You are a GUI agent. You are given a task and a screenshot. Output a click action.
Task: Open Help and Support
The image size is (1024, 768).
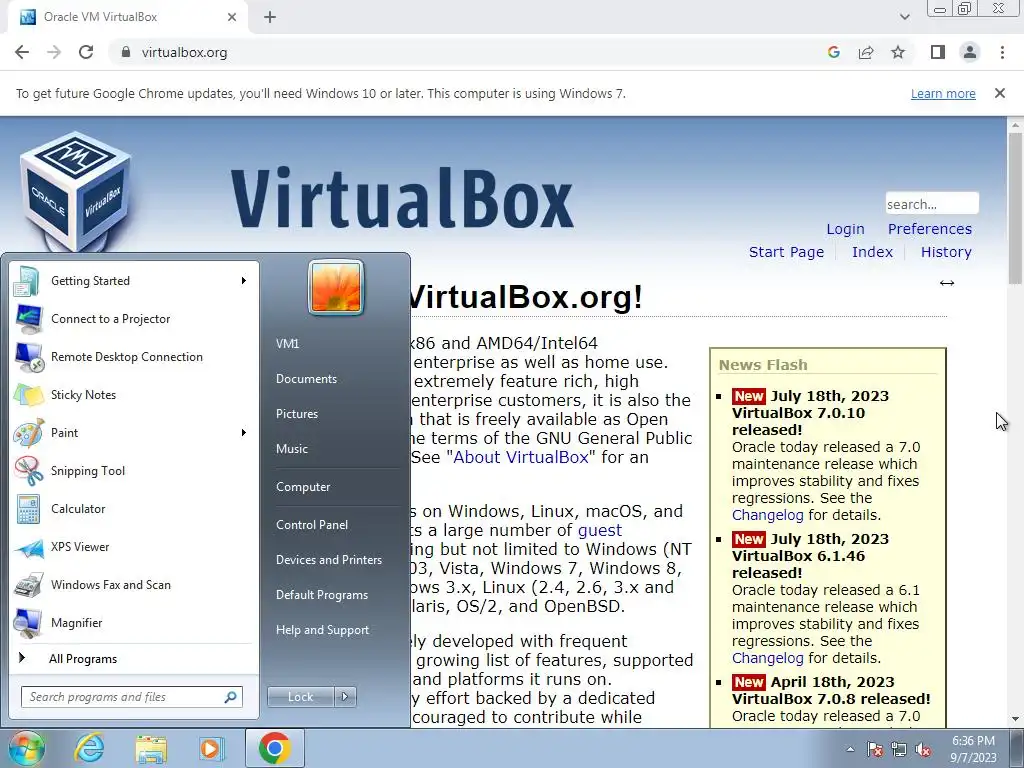[x=322, y=630]
